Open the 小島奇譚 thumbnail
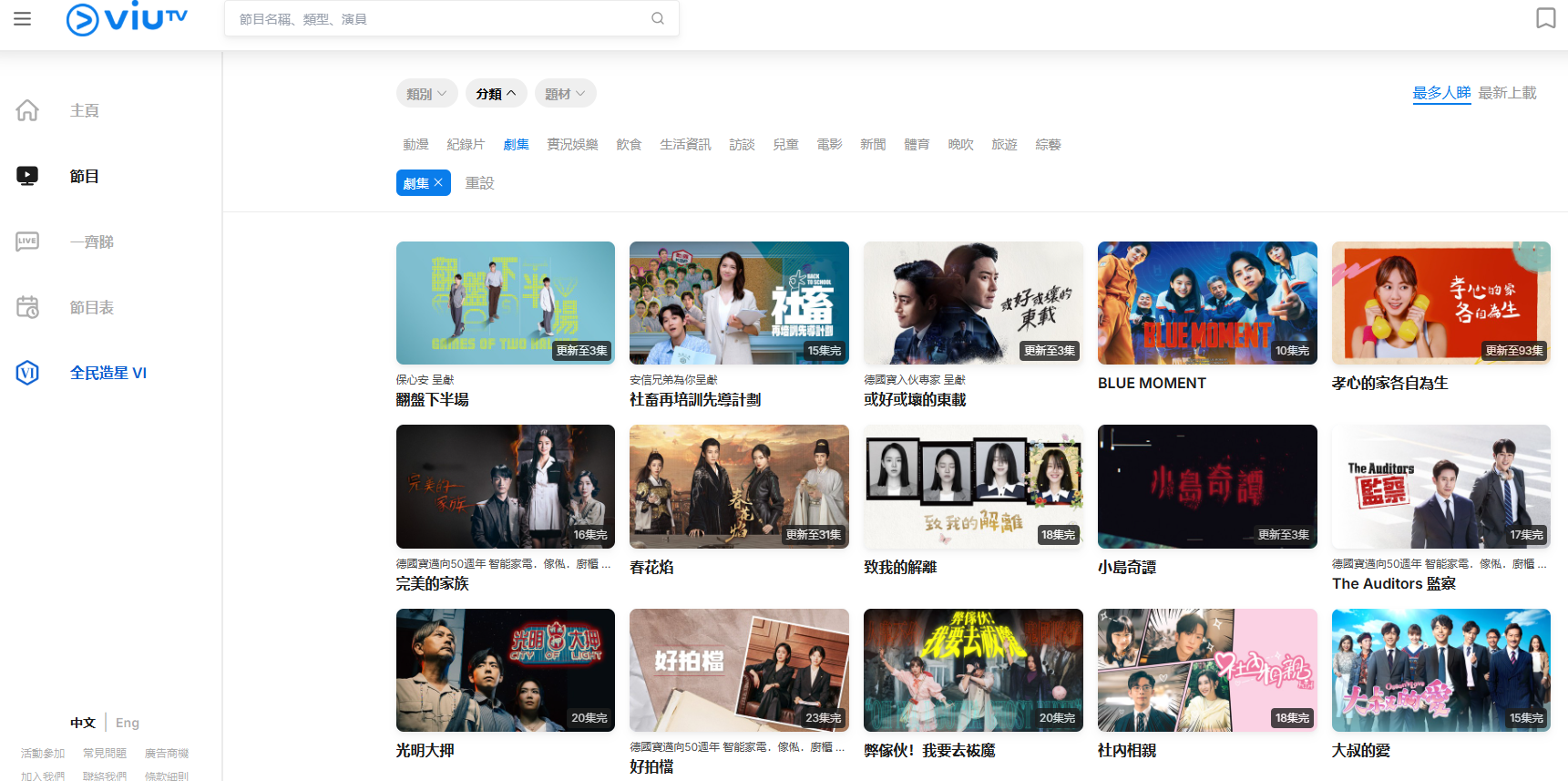Screen dimensions: 1568x781 1207,487
